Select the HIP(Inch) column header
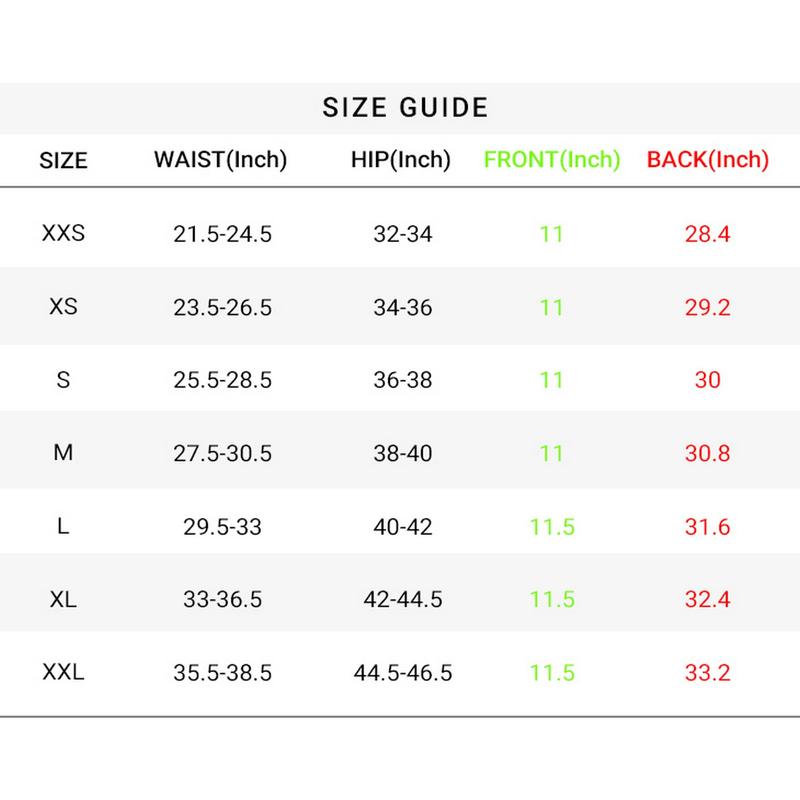The image size is (800, 800). point(401,159)
